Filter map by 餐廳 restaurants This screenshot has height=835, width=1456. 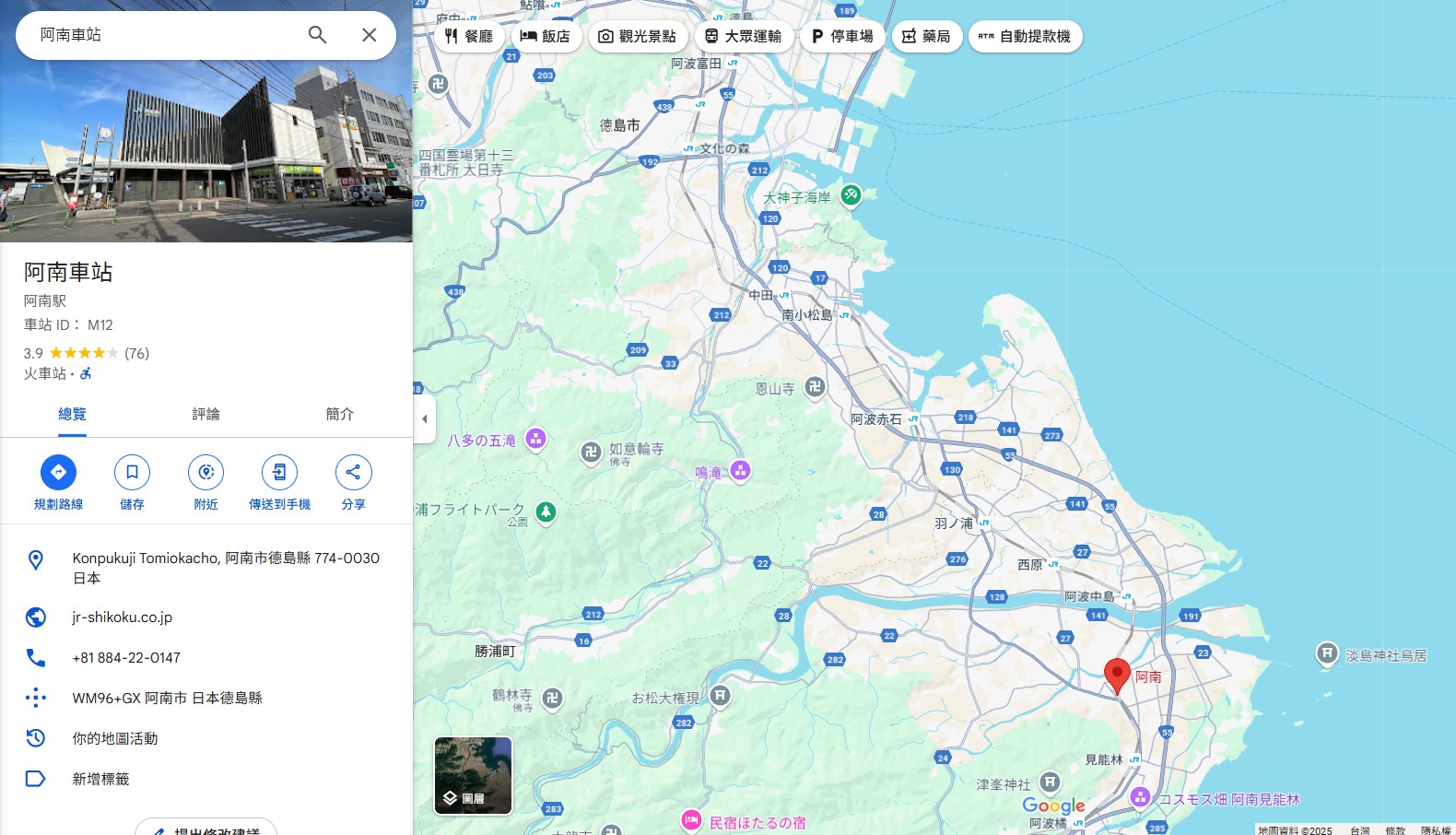pyautogui.click(x=469, y=36)
